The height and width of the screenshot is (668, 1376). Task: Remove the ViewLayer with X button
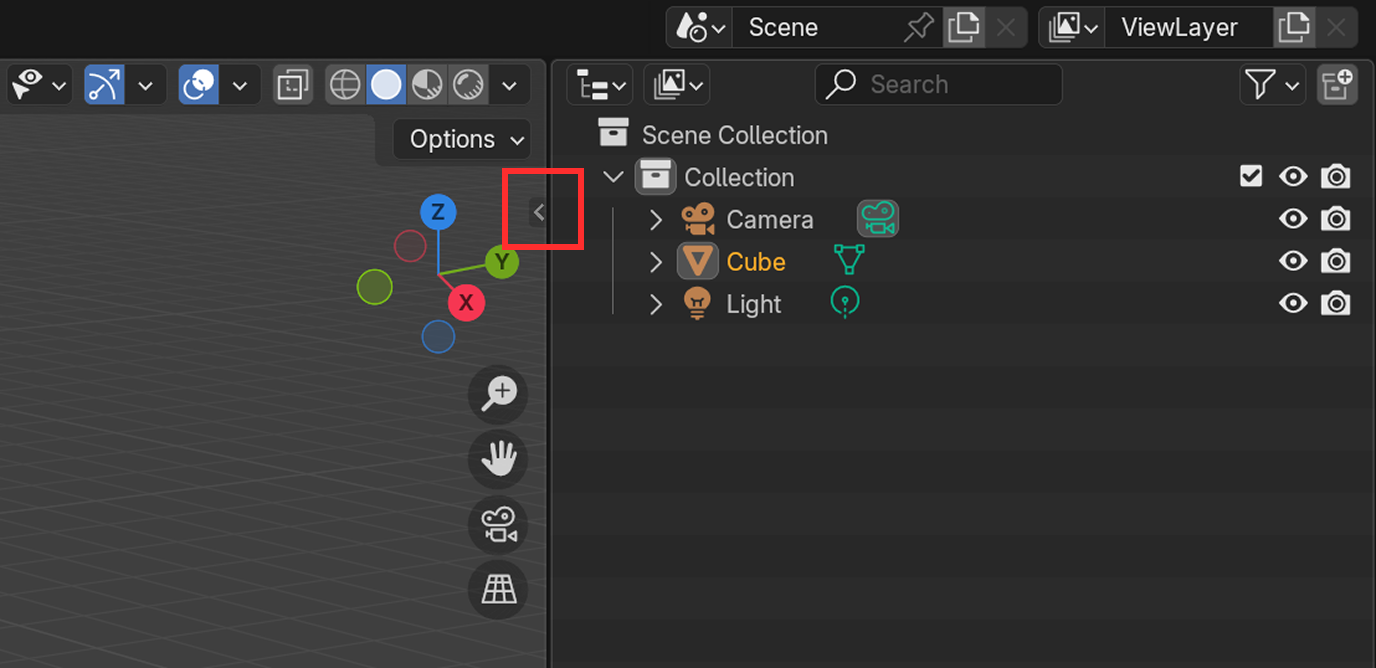[1336, 27]
